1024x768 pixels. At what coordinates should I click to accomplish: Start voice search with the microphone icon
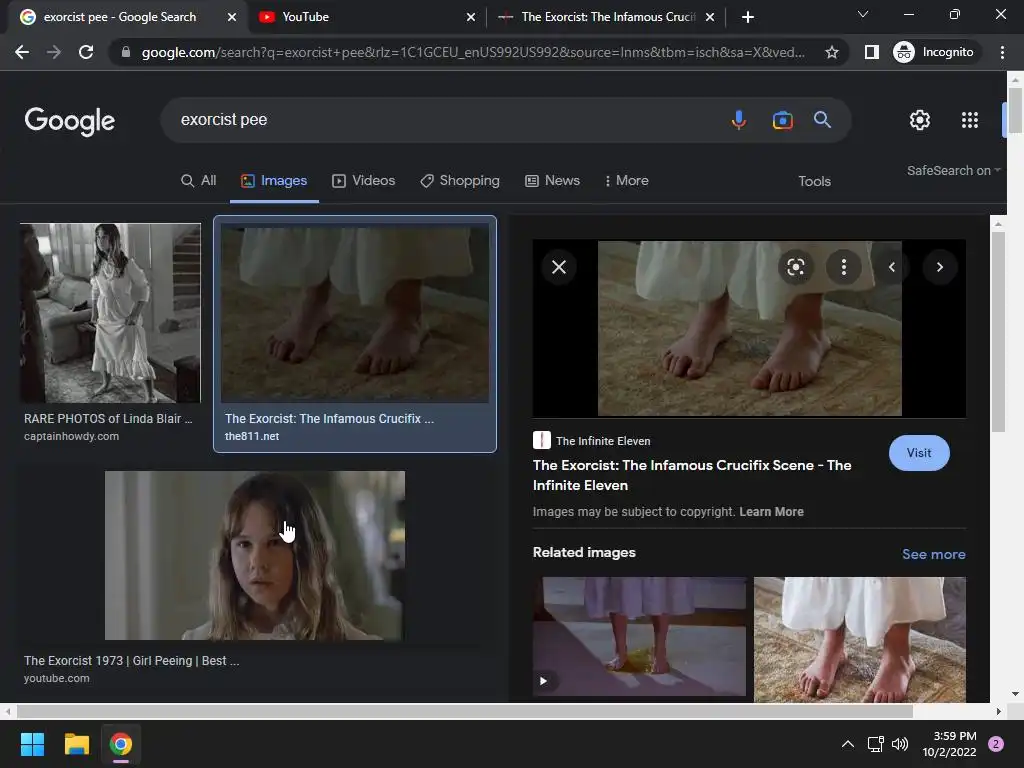(x=739, y=120)
